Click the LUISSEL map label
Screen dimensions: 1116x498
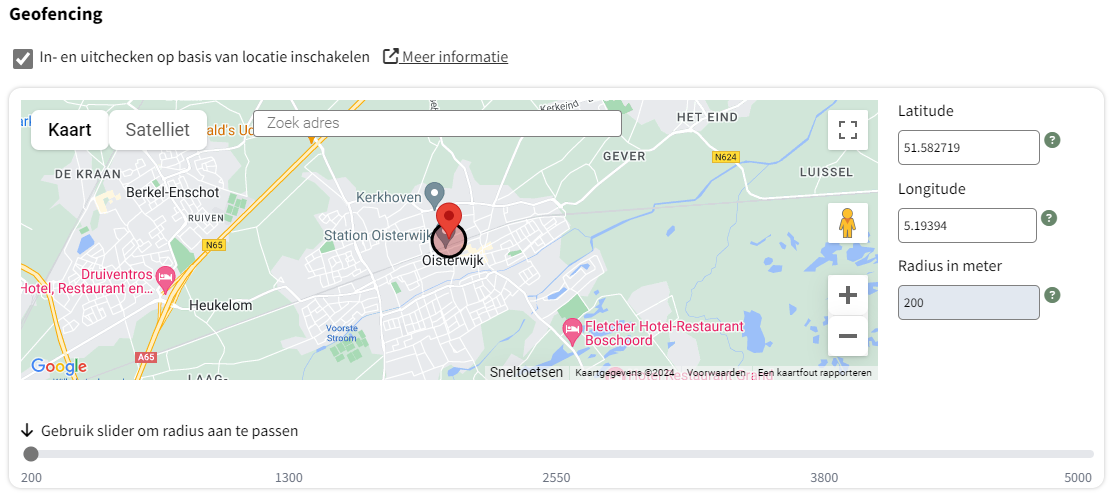[x=826, y=171]
